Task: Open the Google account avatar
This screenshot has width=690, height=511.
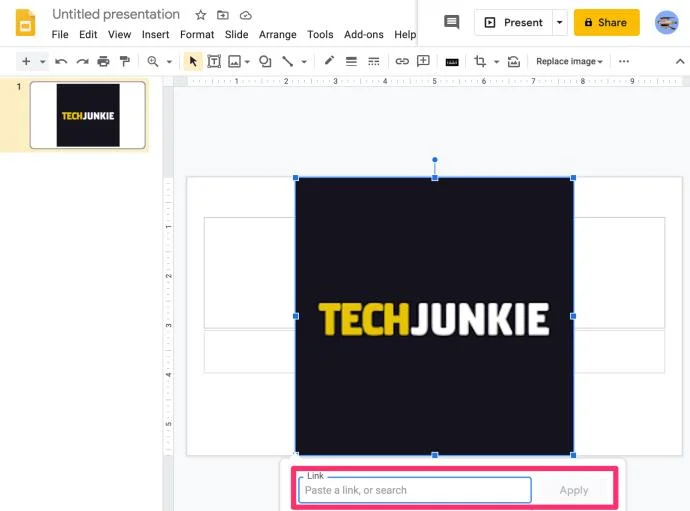Action: 666,22
